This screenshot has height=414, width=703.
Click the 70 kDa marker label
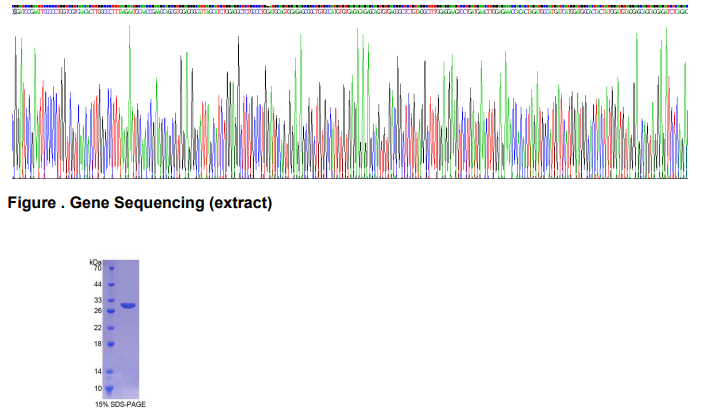tap(97, 268)
